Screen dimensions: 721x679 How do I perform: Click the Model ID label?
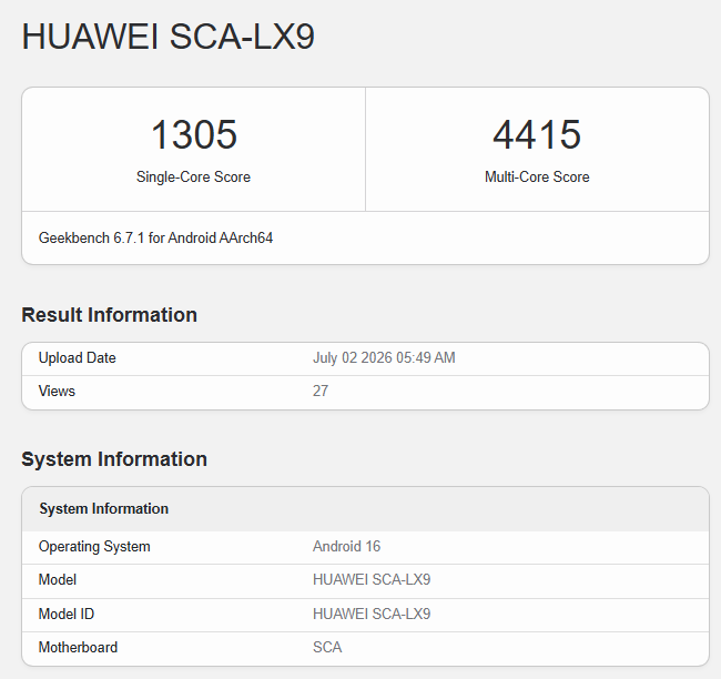click(x=66, y=614)
